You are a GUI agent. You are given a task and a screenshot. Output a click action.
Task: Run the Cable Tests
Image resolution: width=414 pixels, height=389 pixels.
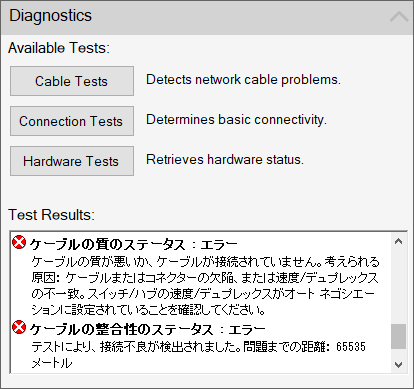72,81
